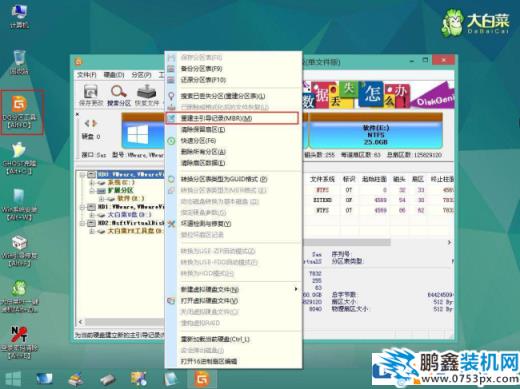Choose 清除保留扇区(E) menu entry
The height and width of the screenshot is (389, 520).
coord(233,129)
